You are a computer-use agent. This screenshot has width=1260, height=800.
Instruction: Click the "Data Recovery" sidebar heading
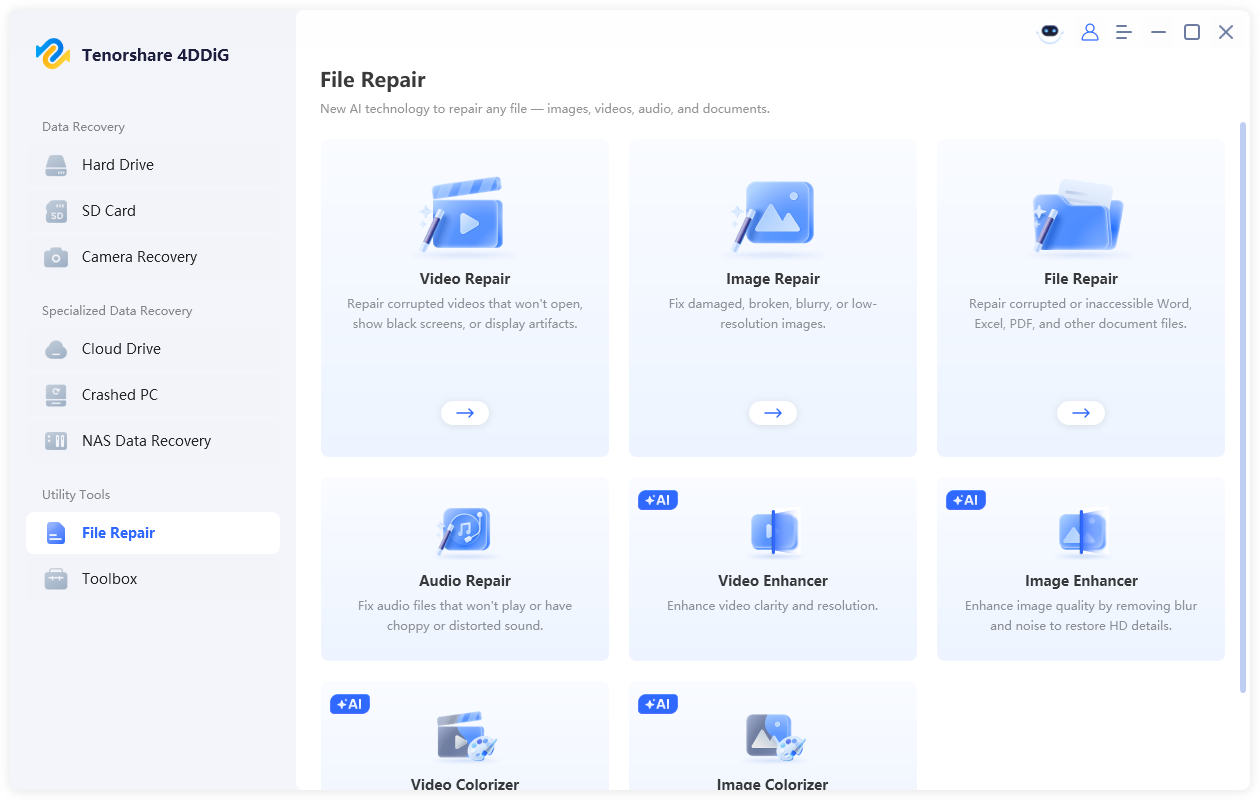[x=83, y=127]
